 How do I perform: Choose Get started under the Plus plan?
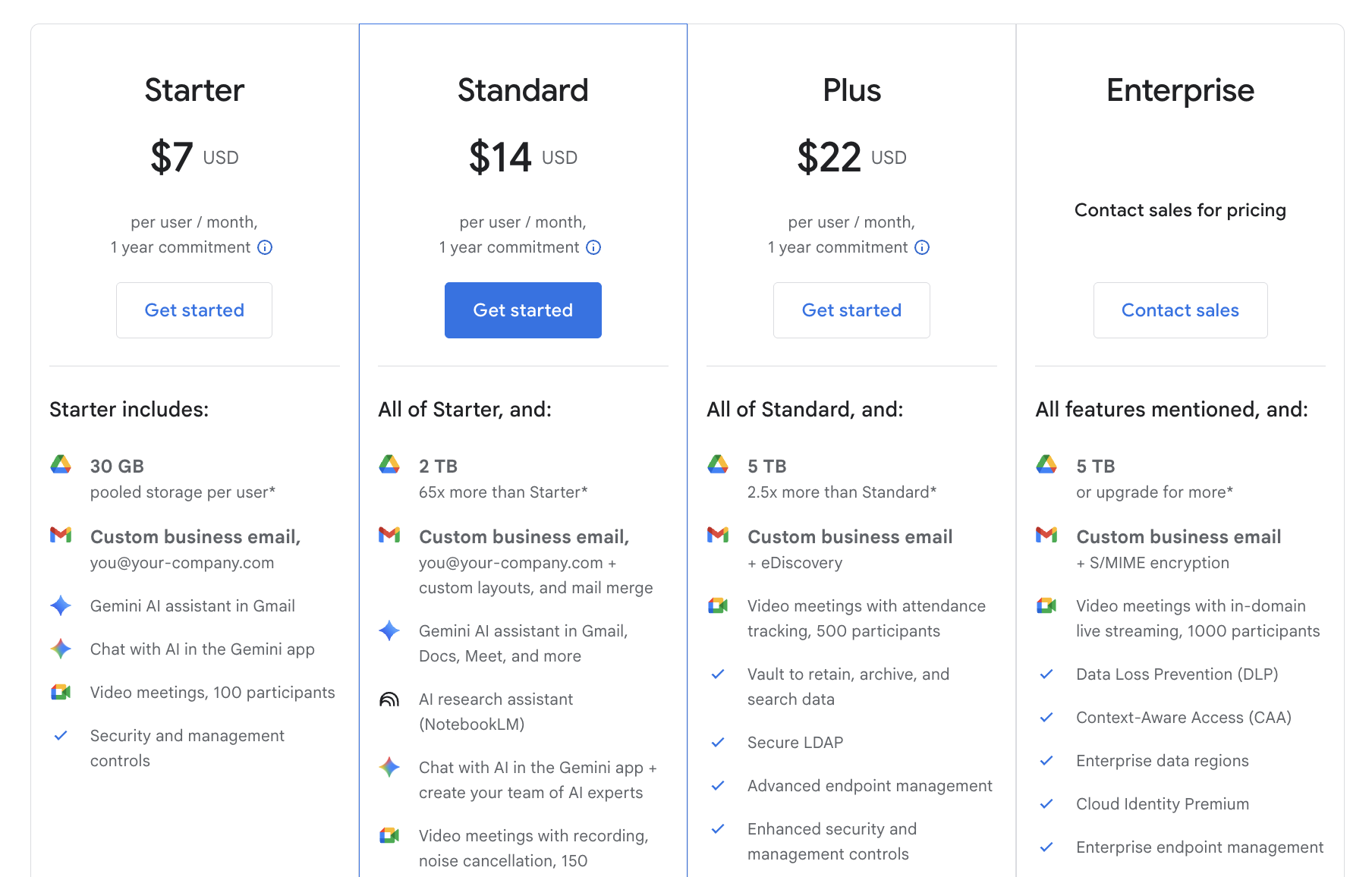(x=851, y=310)
